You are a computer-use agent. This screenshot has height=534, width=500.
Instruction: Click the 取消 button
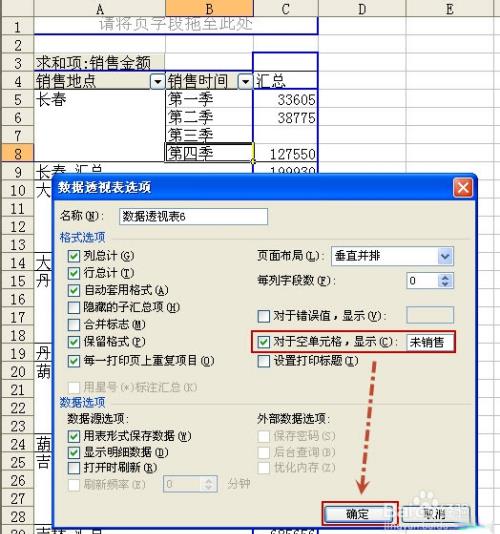click(x=436, y=514)
